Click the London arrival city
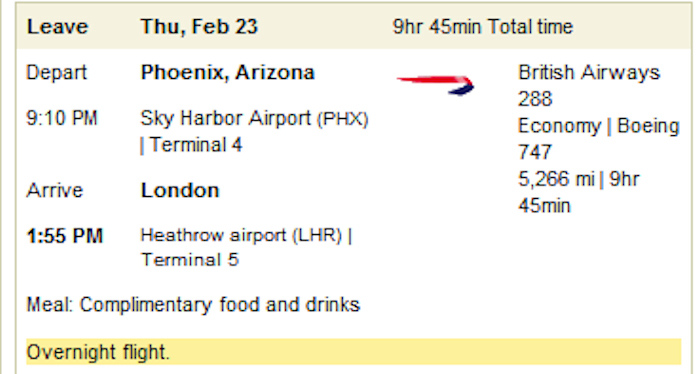700x374 pixels. coord(180,191)
